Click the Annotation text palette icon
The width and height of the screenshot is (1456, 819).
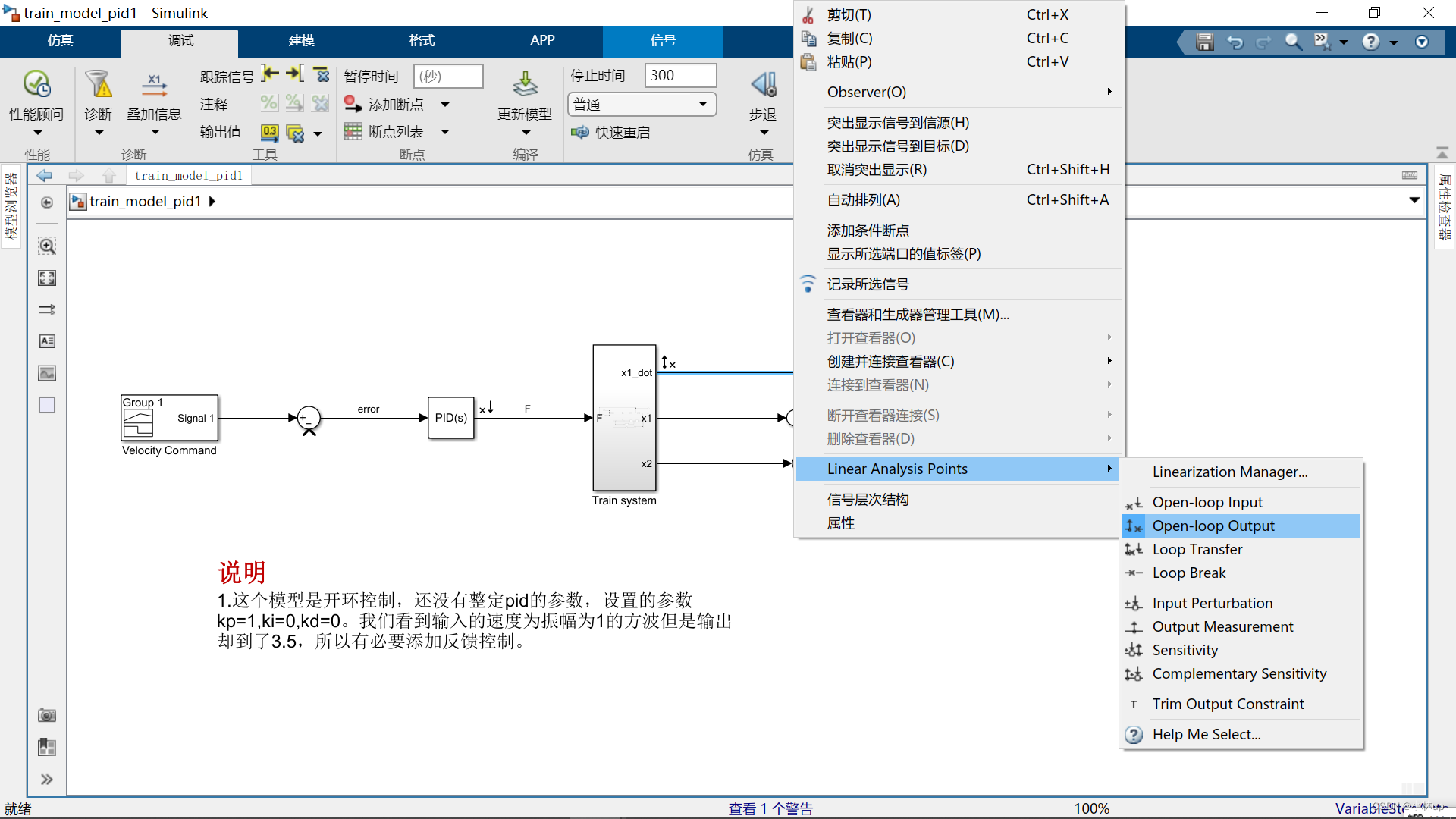coord(47,341)
